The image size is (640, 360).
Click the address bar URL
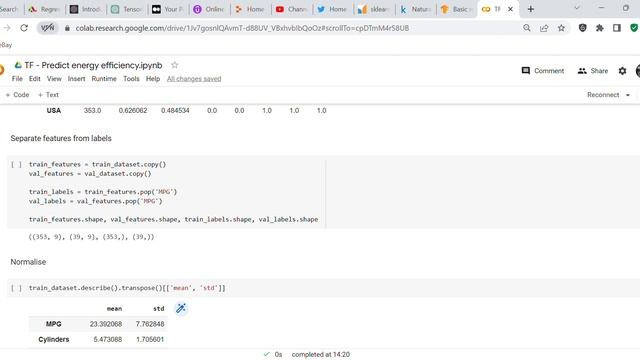click(x=242, y=28)
